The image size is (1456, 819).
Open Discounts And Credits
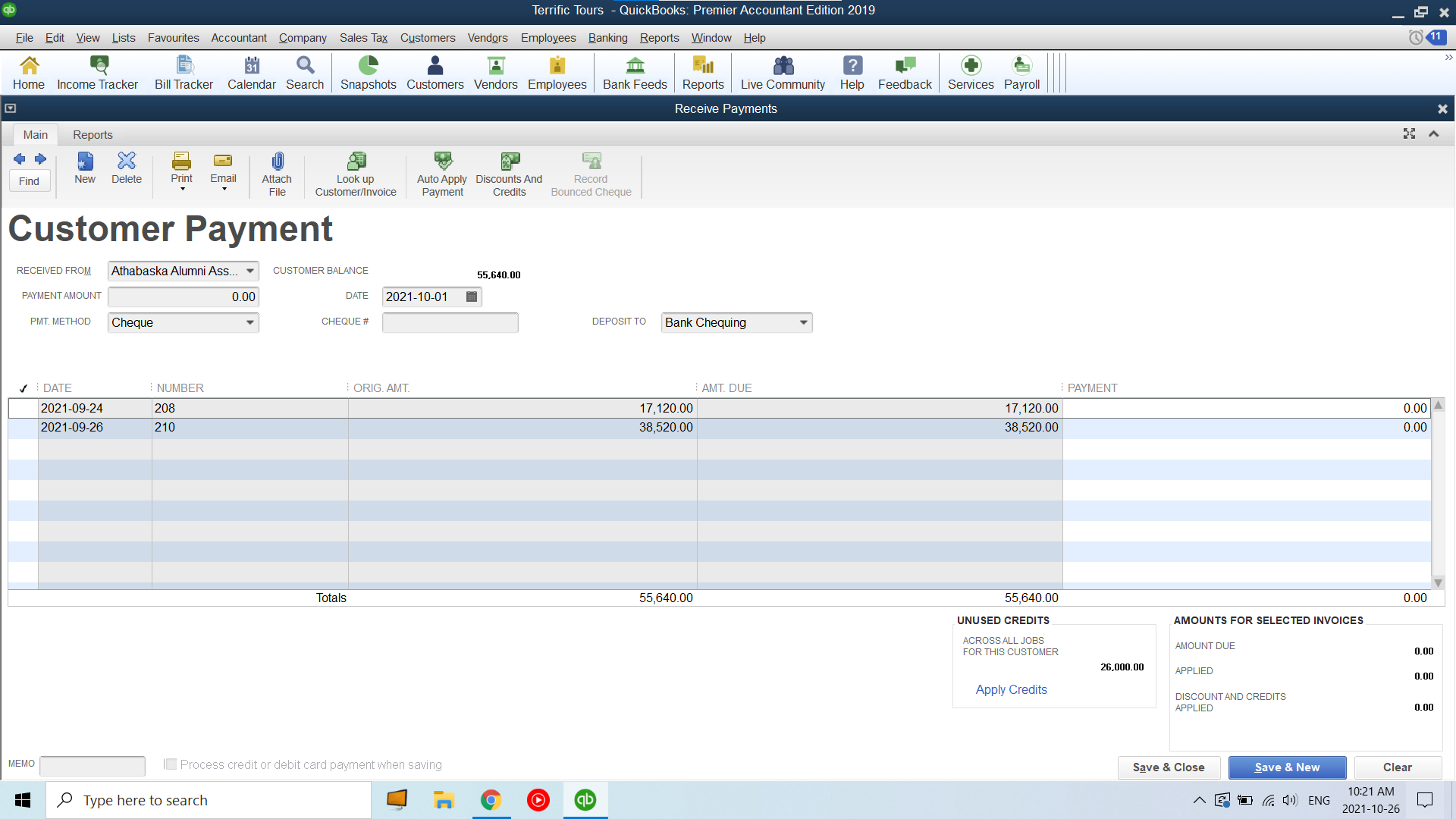tap(509, 173)
